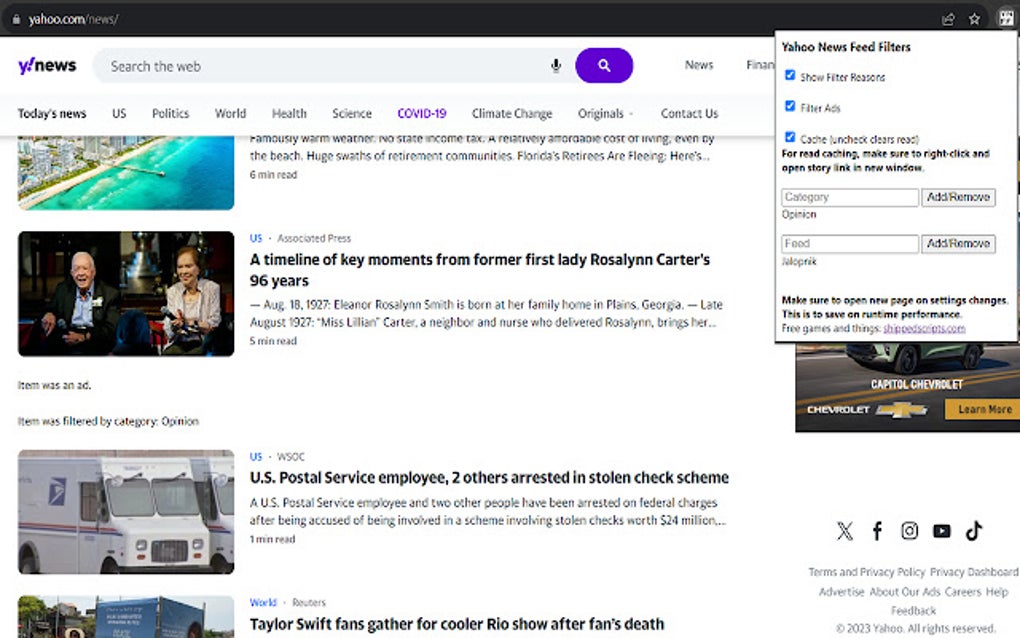Screen dimensions: 1020x638
Task: Click inside the Feed input field
Action: point(849,243)
